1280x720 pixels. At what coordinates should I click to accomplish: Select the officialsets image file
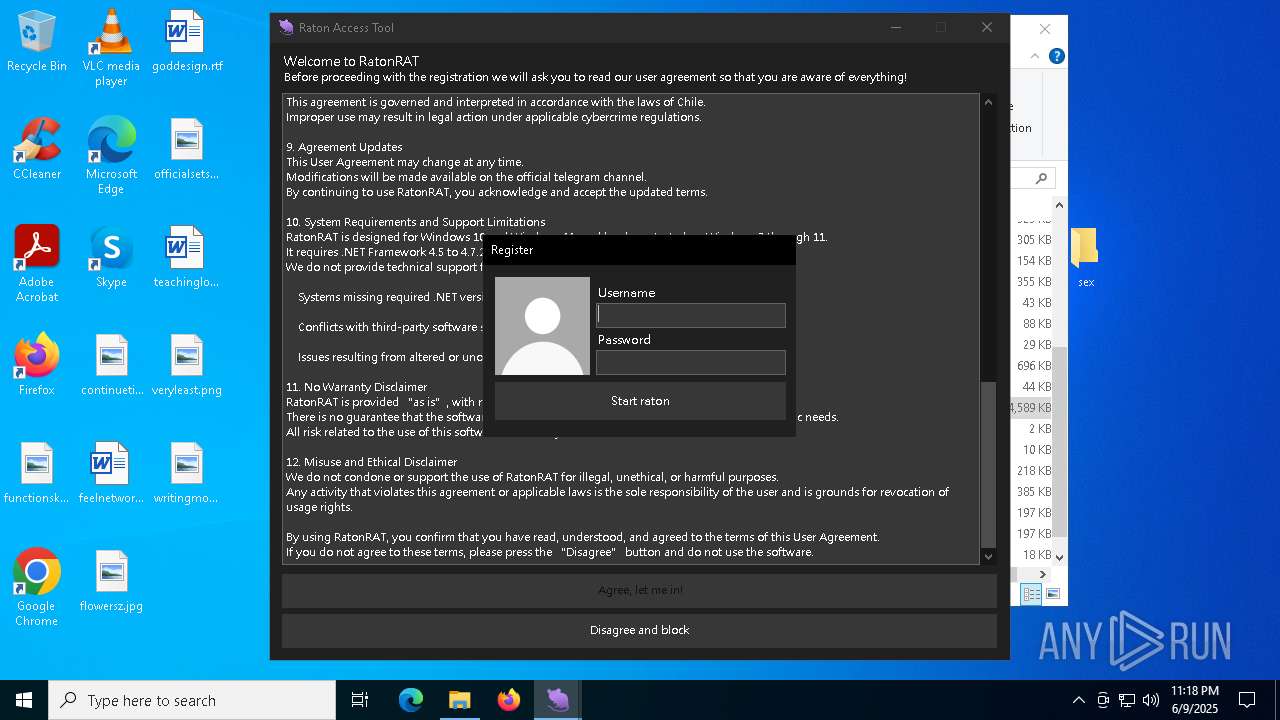point(187,149)
